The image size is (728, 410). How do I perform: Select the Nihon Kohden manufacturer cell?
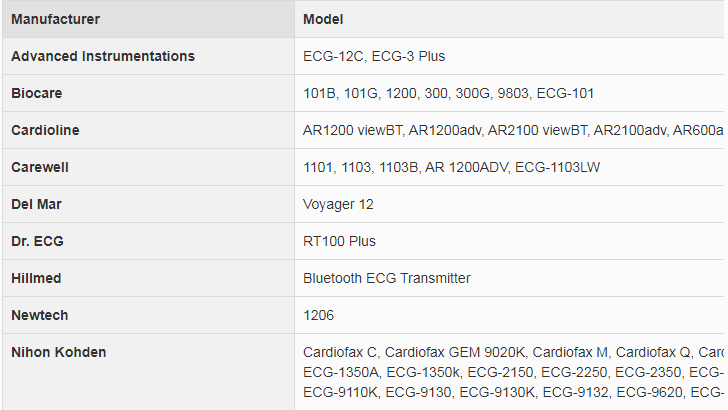[58, 352]
